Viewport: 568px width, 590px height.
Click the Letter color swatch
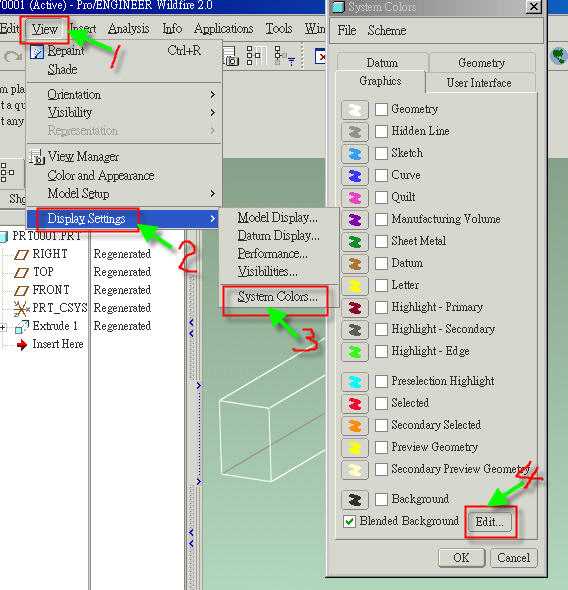(x=355, y=286)
